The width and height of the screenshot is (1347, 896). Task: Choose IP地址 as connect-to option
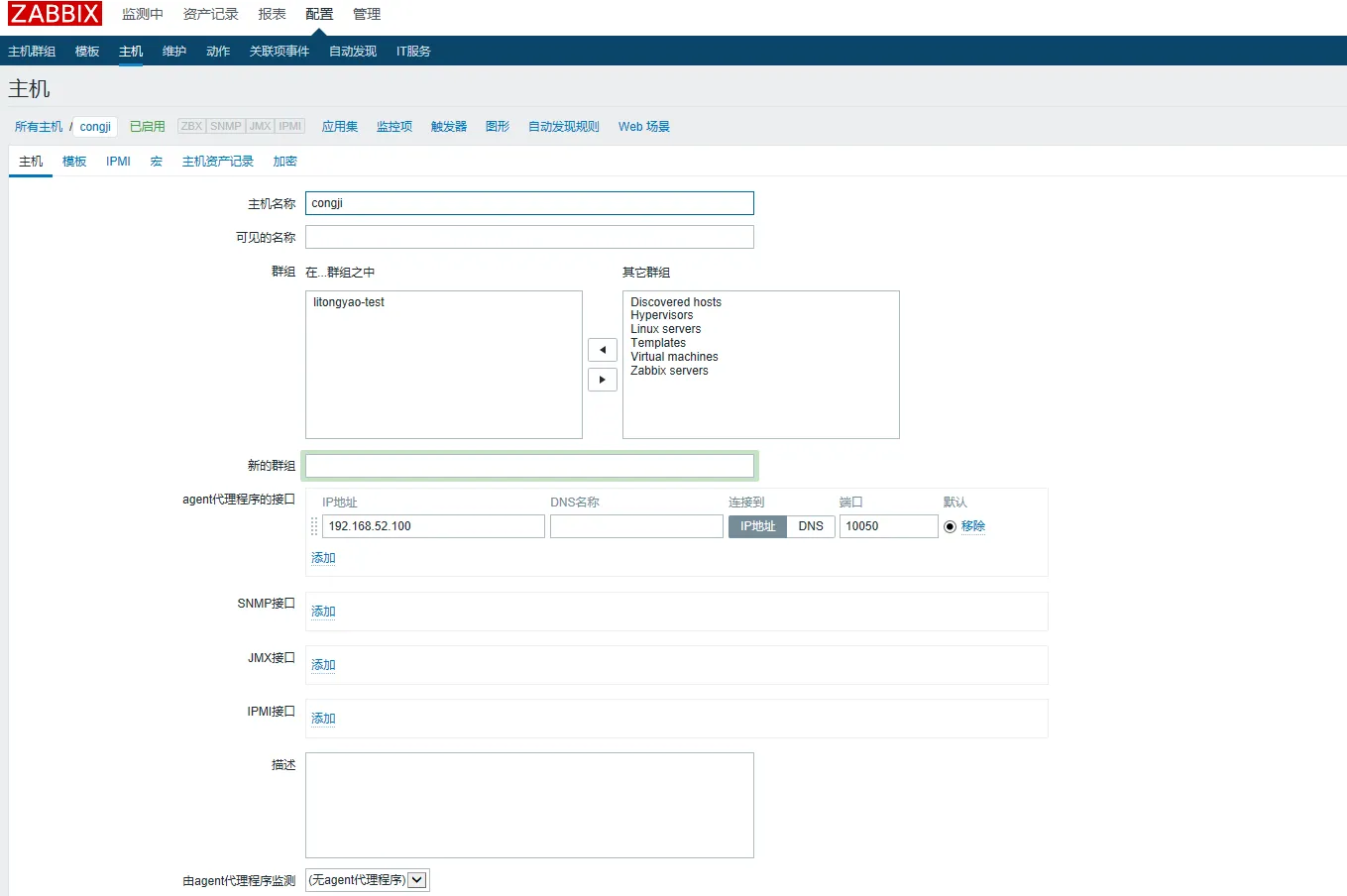tap(757, 526)
